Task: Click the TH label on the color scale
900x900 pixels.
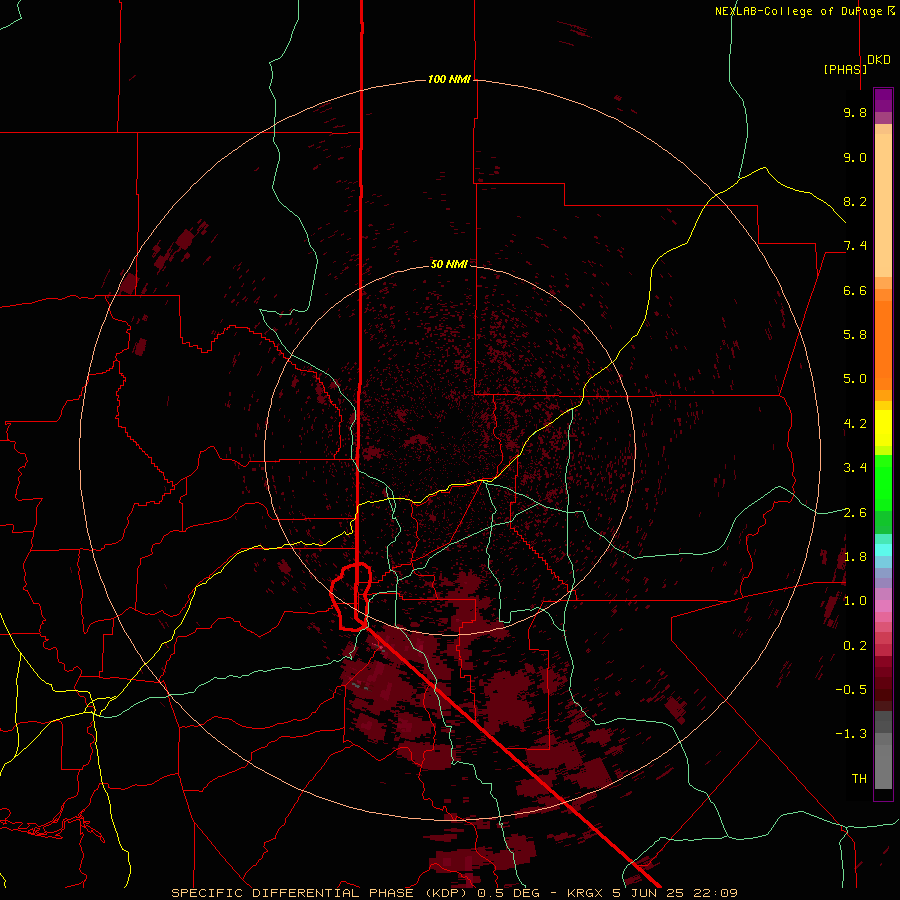Action: [859, 778]
